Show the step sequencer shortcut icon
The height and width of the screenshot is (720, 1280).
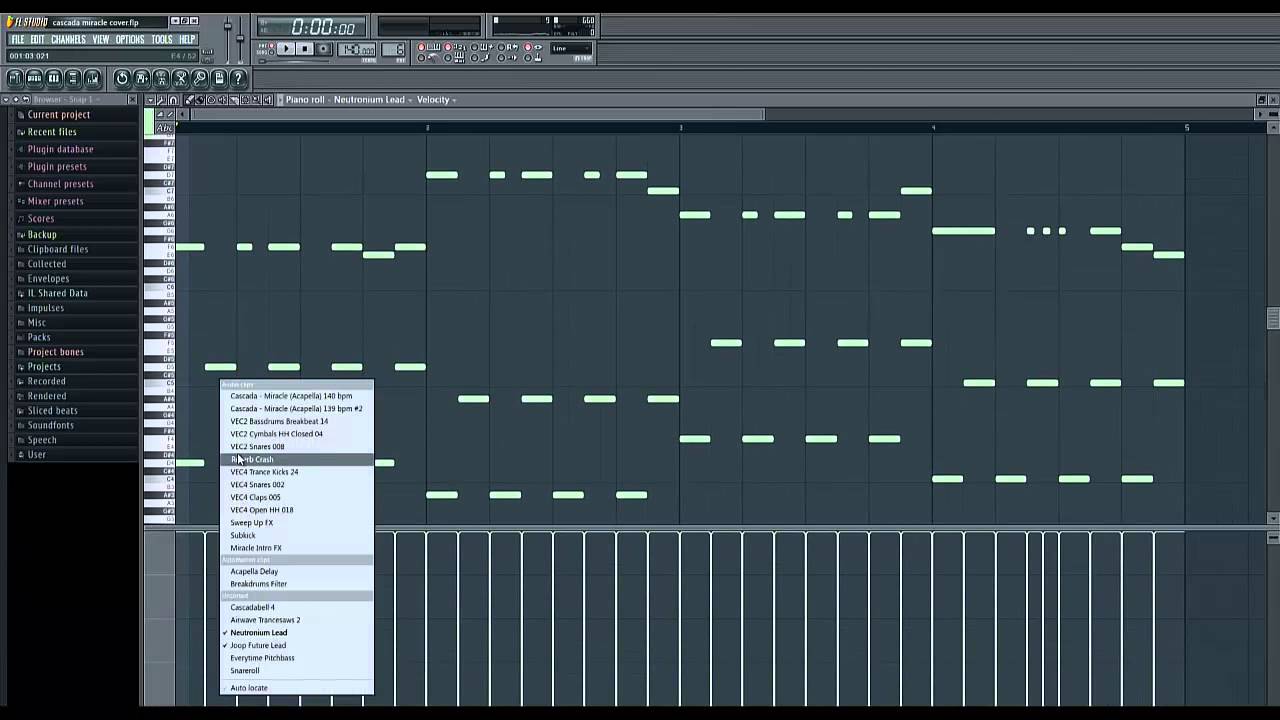pyautogui.click(x=34, y=78)
